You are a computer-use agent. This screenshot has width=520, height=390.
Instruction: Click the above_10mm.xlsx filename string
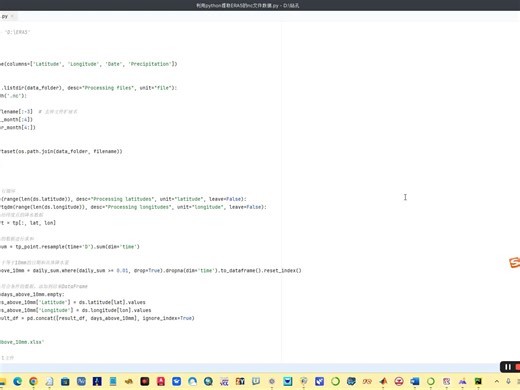(22, 342)
